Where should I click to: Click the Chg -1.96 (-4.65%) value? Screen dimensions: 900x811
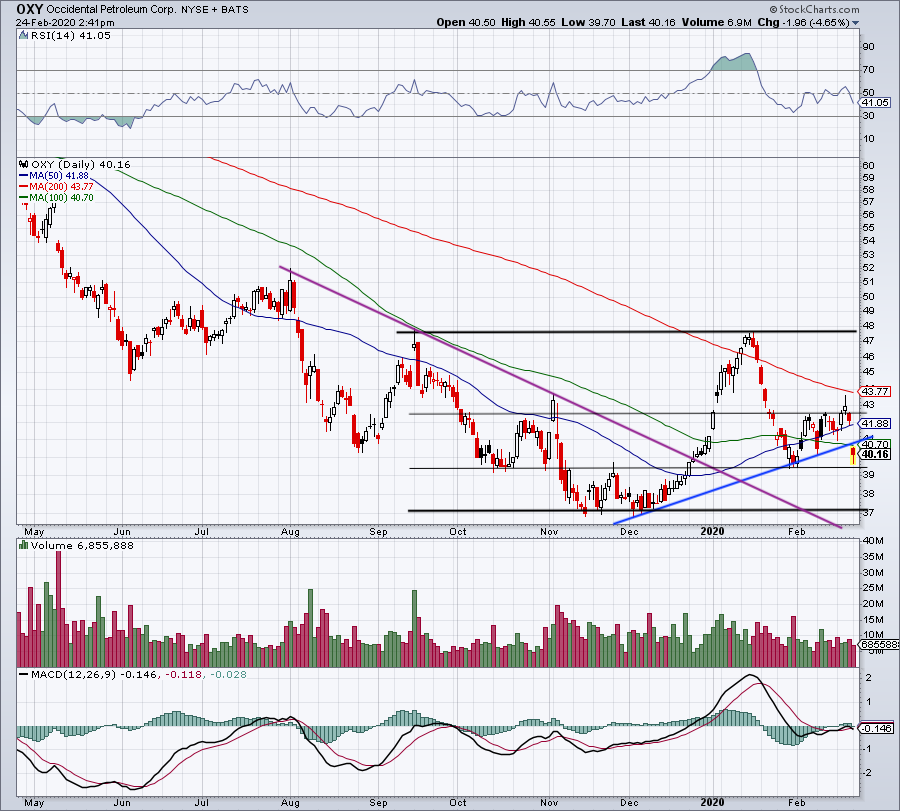[x=804, y=22]
